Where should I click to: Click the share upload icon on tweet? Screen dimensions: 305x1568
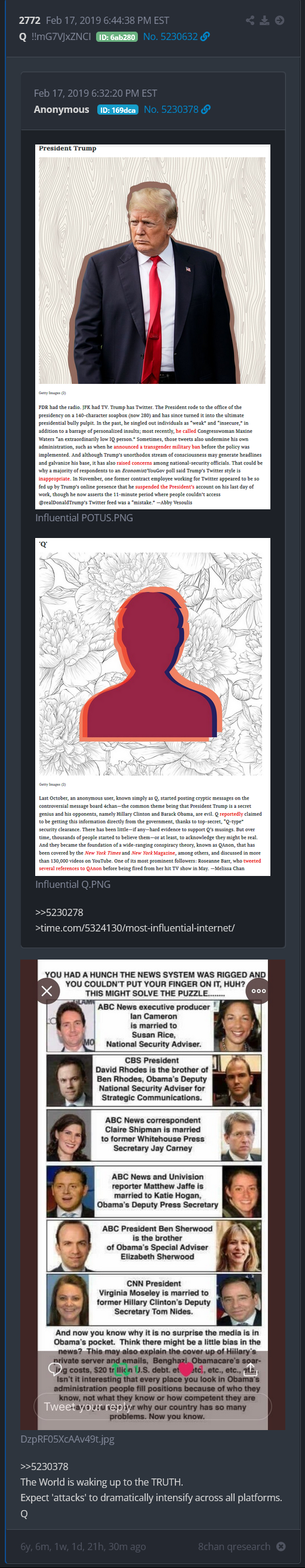tap(250, 1369)
